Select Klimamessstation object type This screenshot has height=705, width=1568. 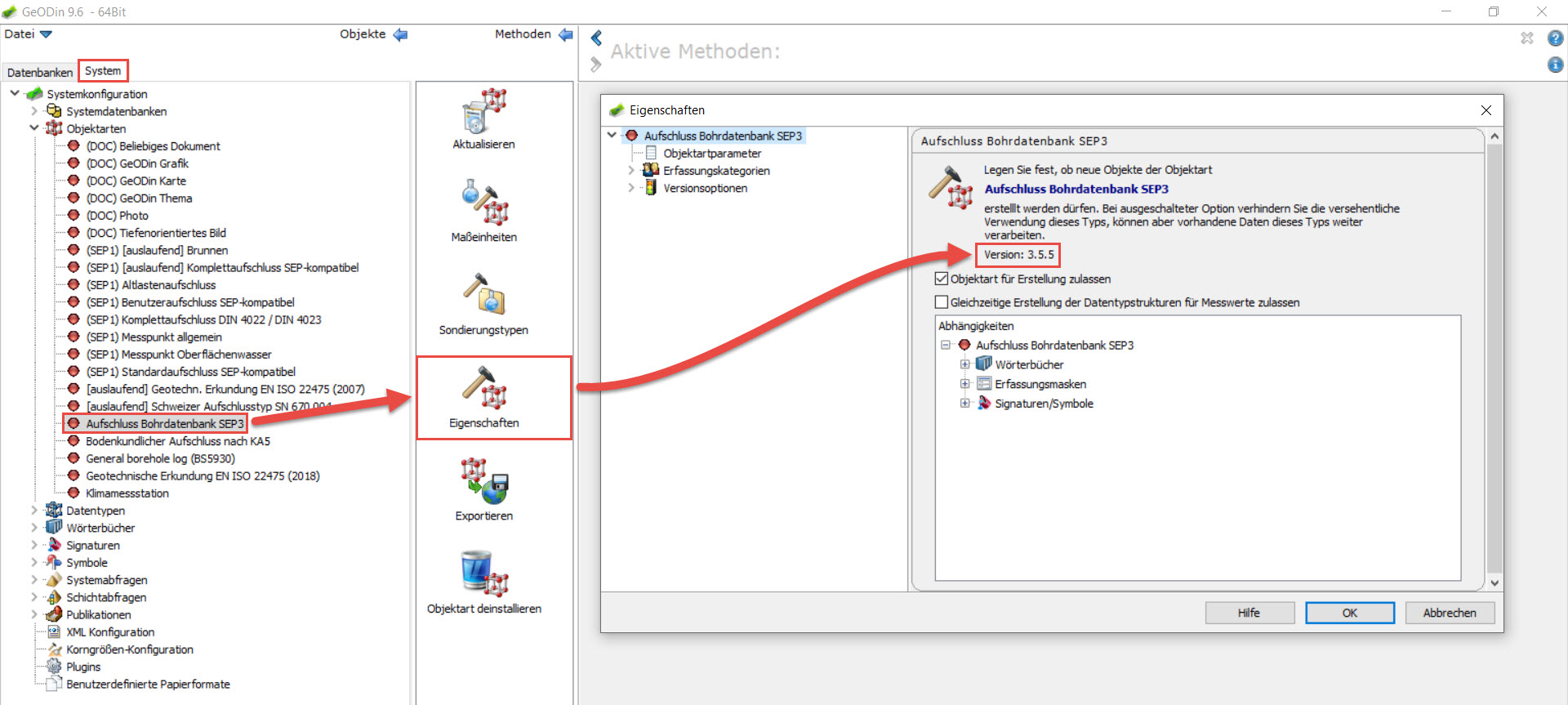(x=127, y=493)
